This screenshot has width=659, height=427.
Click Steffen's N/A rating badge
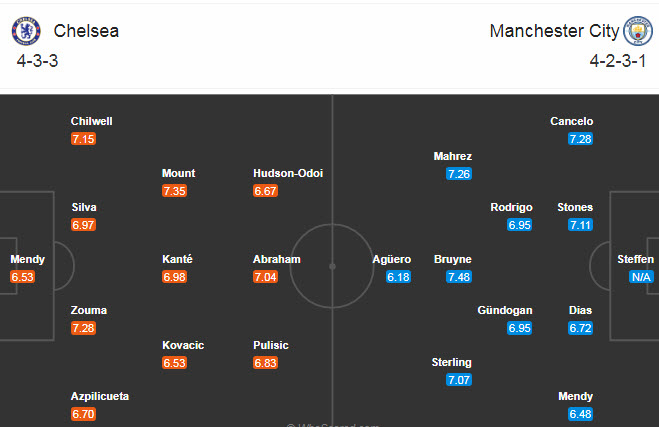(641, 277)
